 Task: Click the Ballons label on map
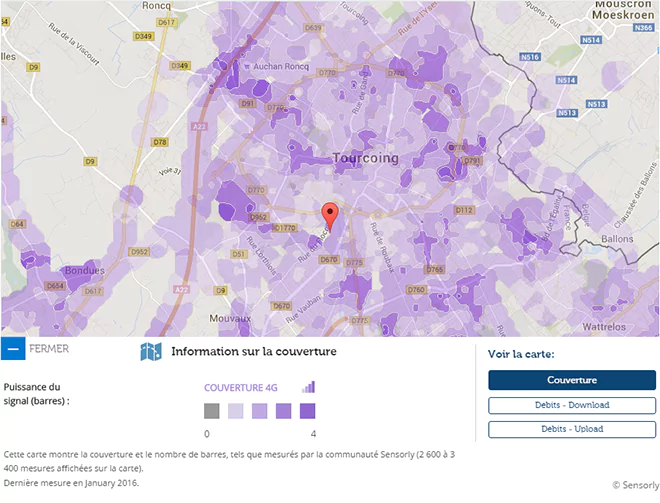(x=617, y=239)
